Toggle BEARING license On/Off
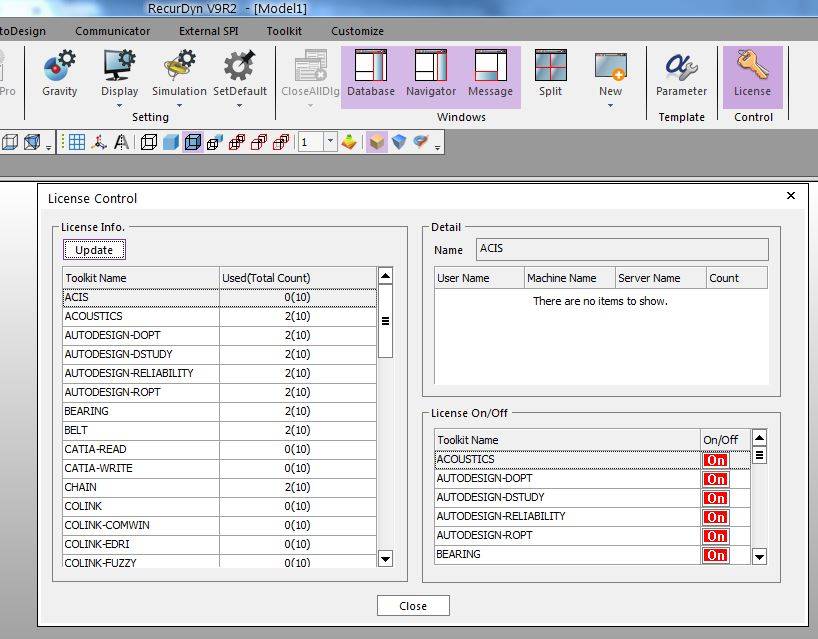This screenshot has width=818, height=639. [716, 555]
